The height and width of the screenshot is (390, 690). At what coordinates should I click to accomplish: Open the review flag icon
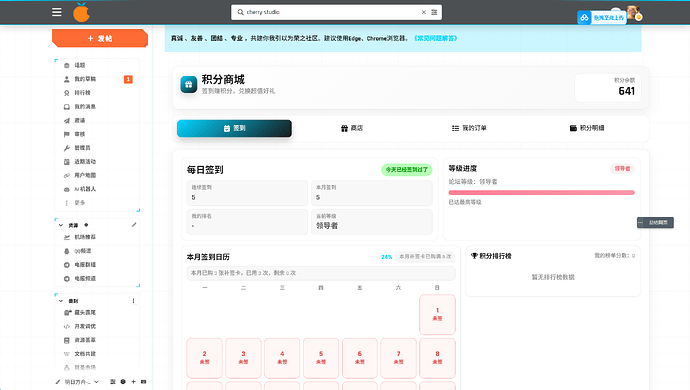[66, 134]
